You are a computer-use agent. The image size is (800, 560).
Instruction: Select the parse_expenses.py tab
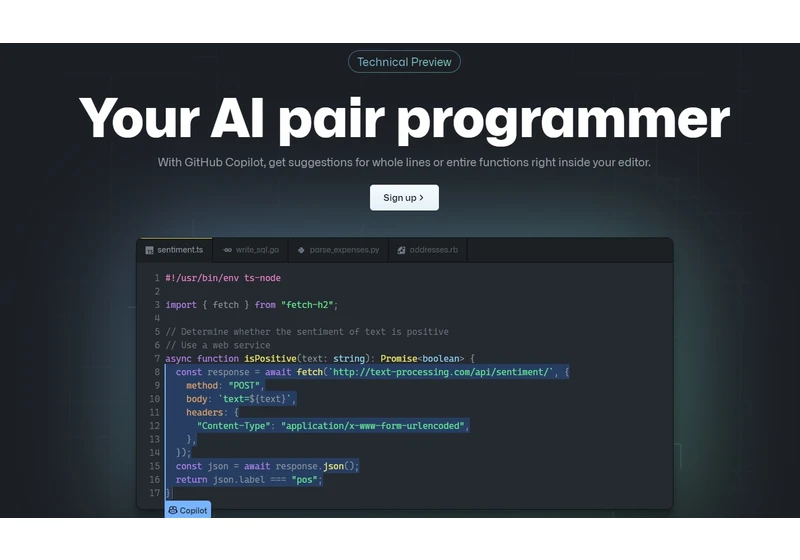tap(339, 250)
